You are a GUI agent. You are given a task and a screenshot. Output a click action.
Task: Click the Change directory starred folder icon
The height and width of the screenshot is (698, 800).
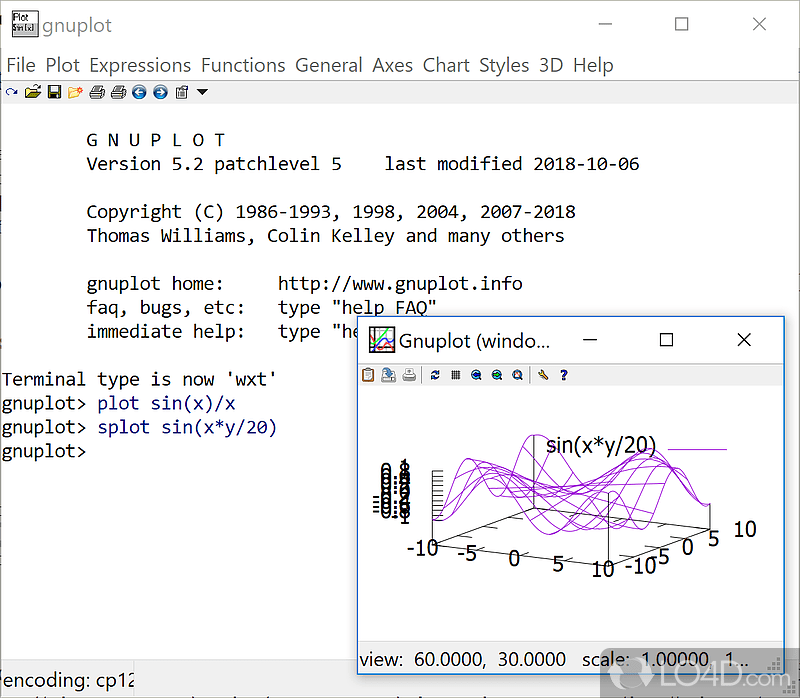[x=75, y=92]
